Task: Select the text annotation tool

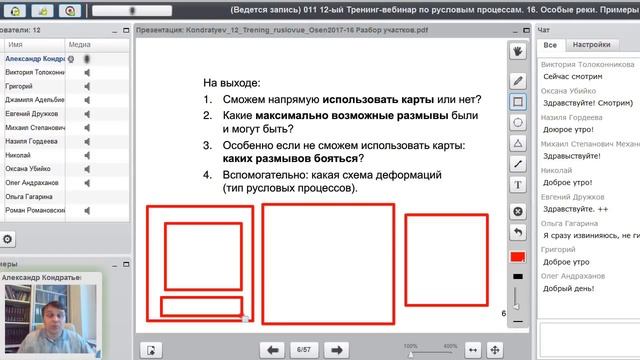Action: click(x=518, y=185)
